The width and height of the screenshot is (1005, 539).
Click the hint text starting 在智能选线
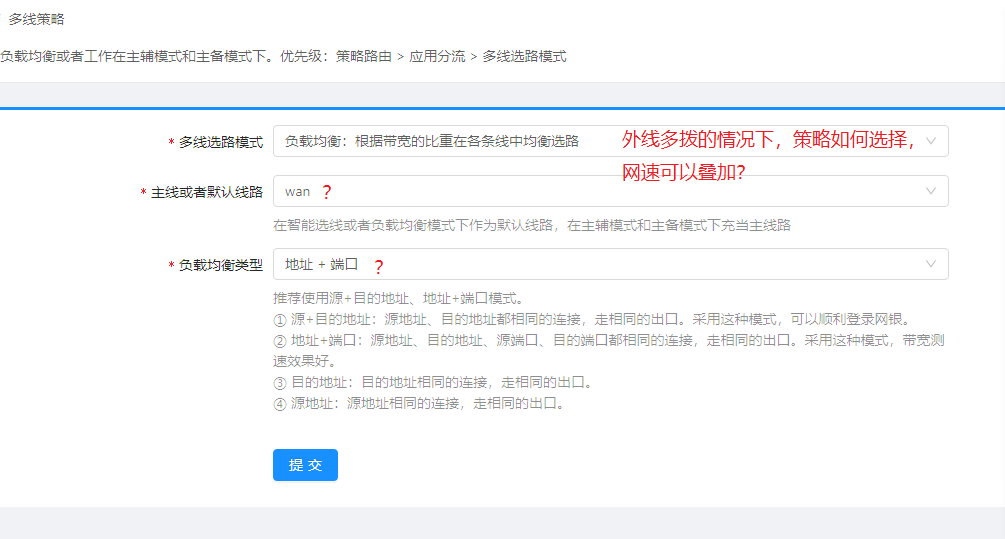[x=531, y=226]
